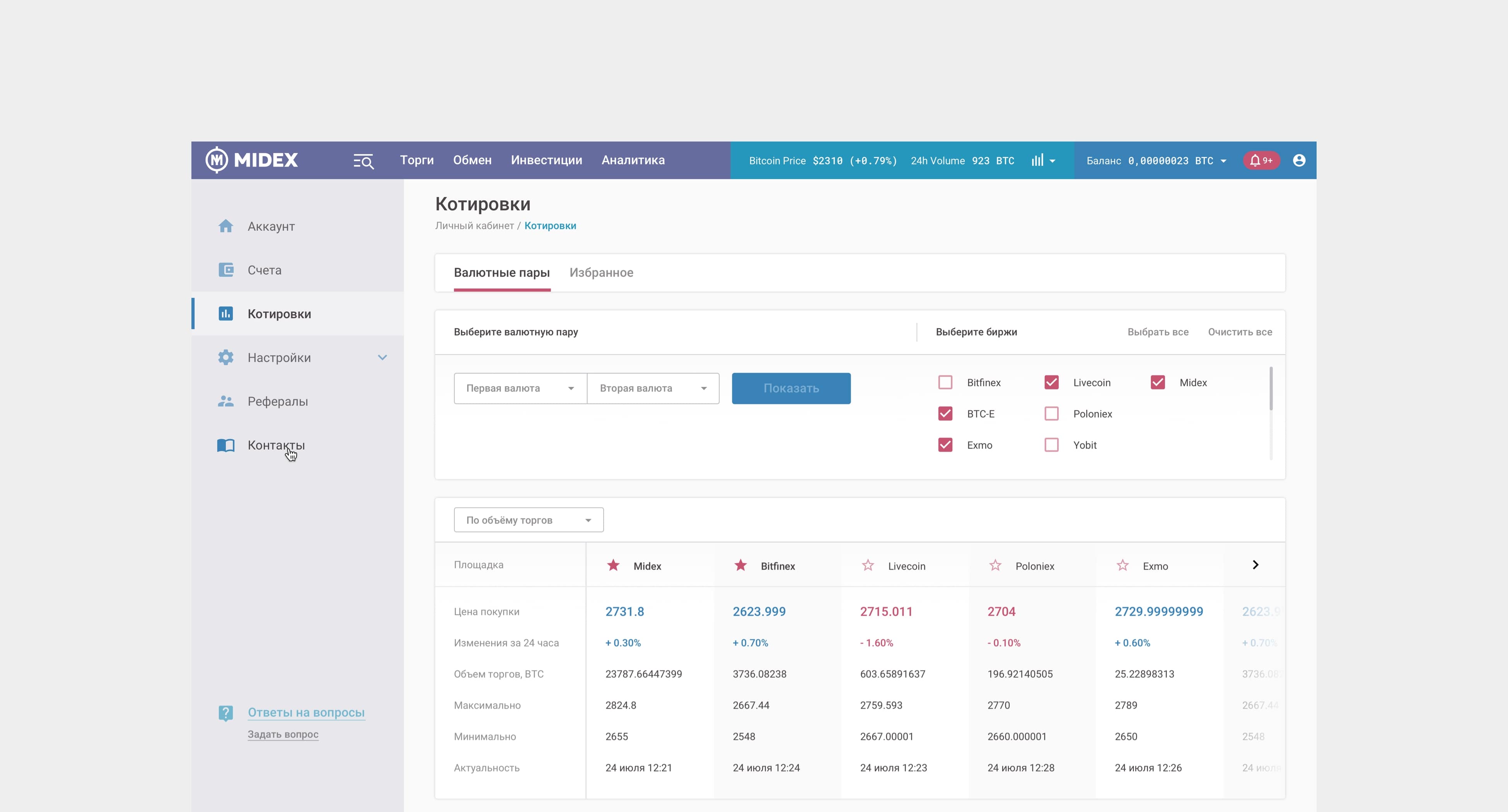
Task: Click the question mark help icon
Action: (225, 713)
